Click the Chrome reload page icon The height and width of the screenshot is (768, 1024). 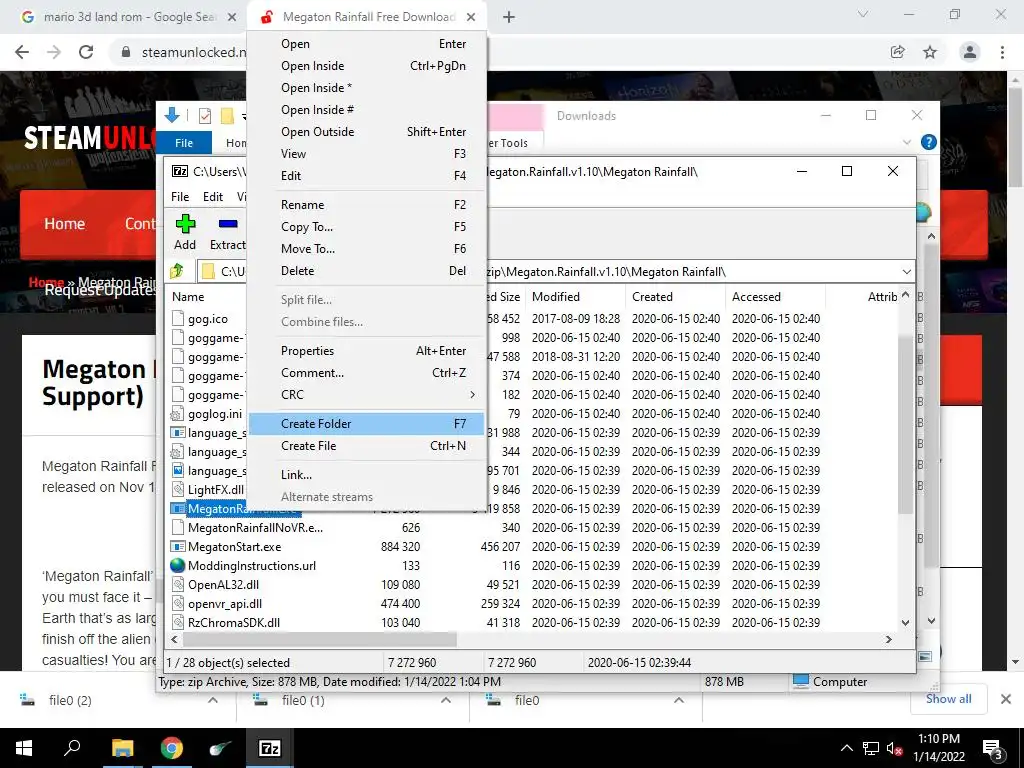coord(86,52)
